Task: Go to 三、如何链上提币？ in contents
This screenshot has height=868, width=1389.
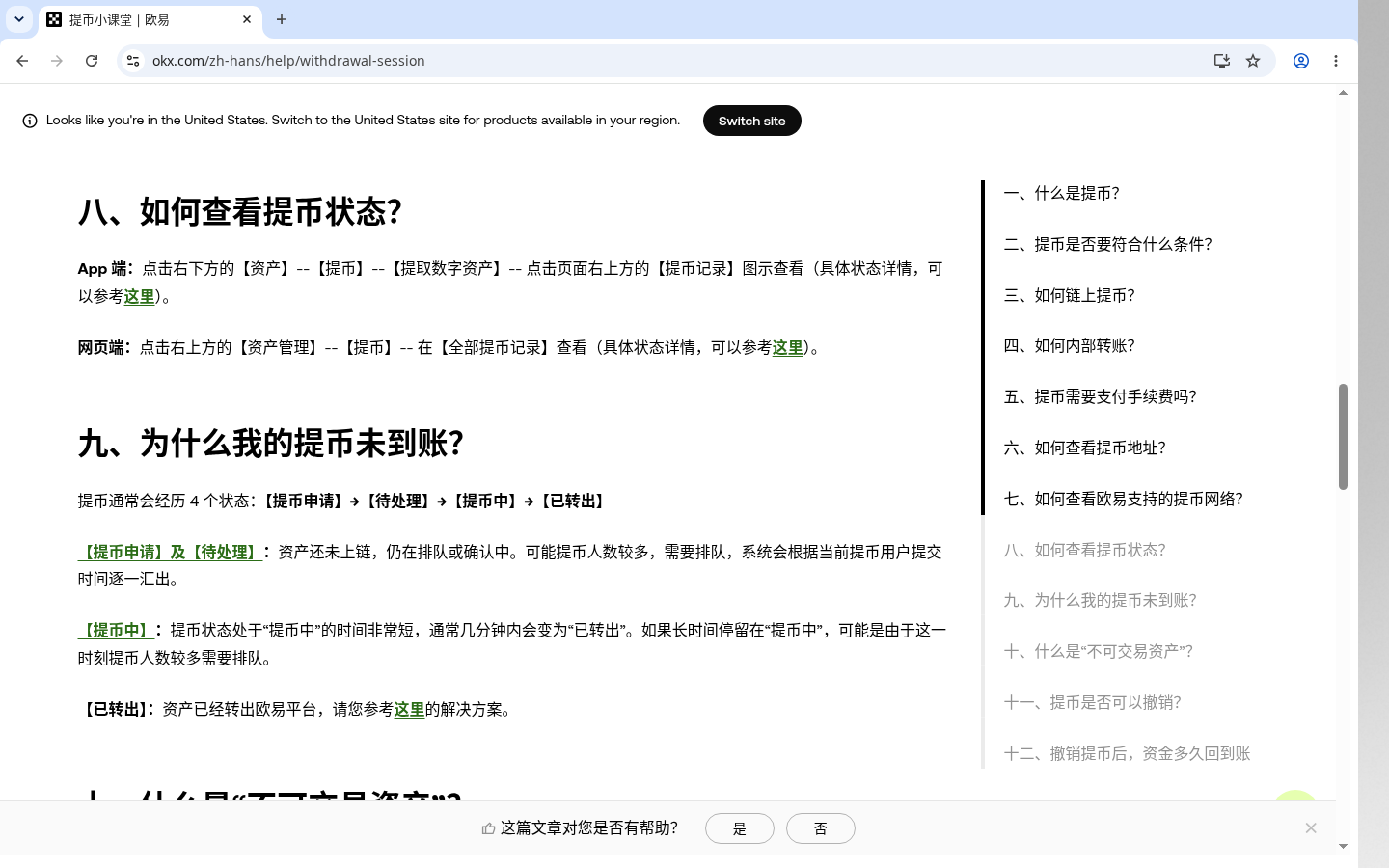Action: (1069, 295)
